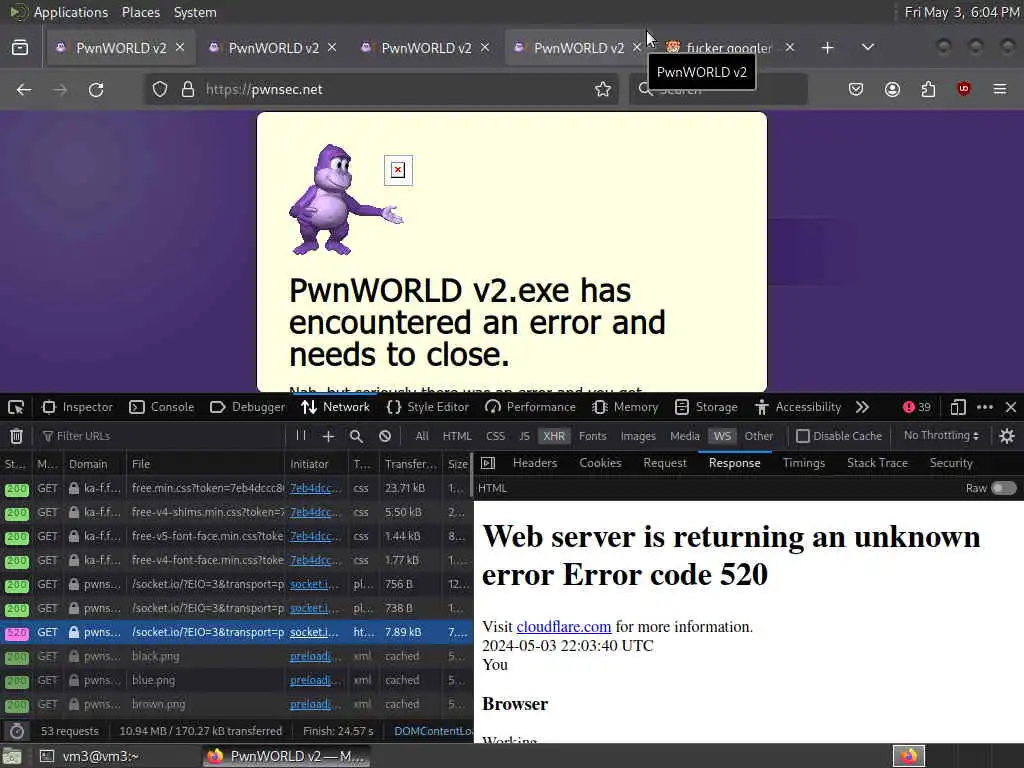Switch to the Inspector tab
This screenshot has height=768, width=1024.
click(x=77, y=408)
